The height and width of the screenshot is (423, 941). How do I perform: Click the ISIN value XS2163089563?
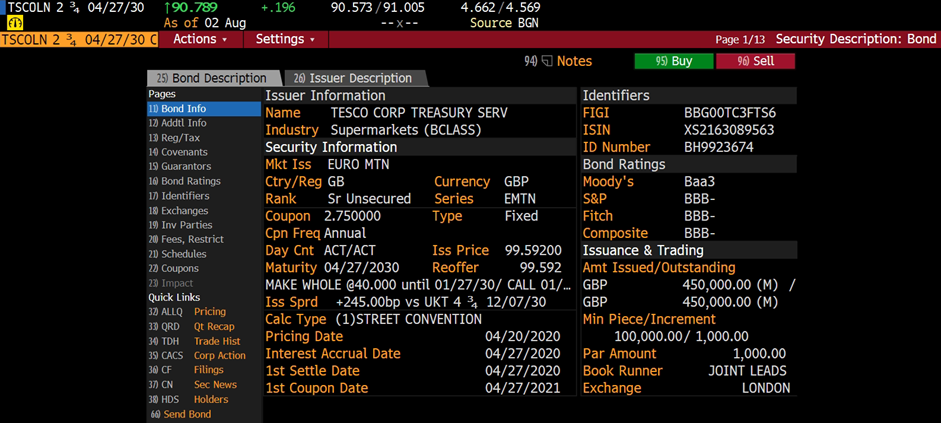coord(729,130)
